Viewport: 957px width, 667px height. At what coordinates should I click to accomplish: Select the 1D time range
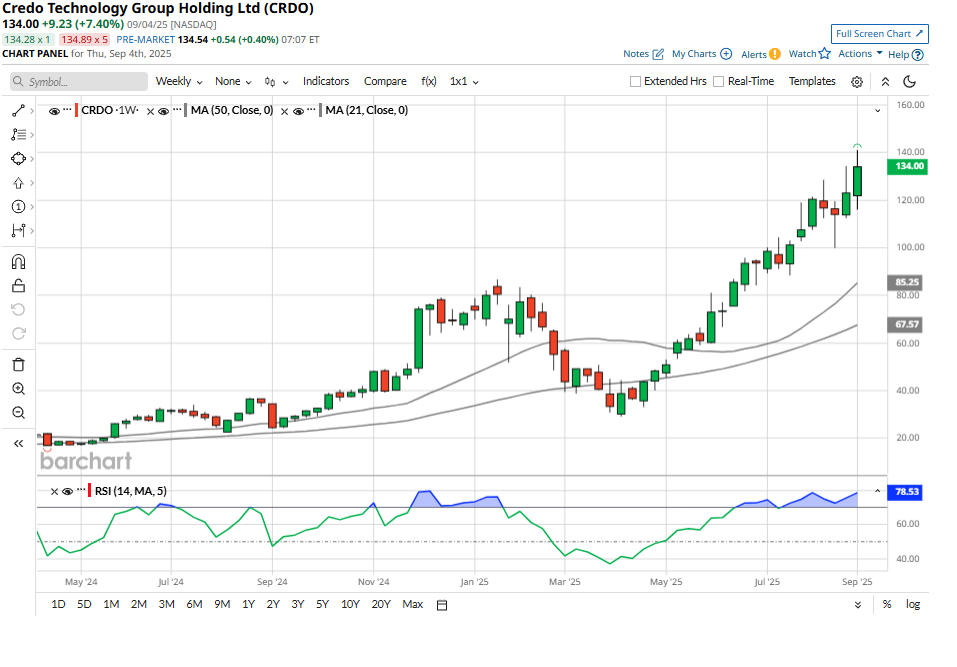(58, 604)
